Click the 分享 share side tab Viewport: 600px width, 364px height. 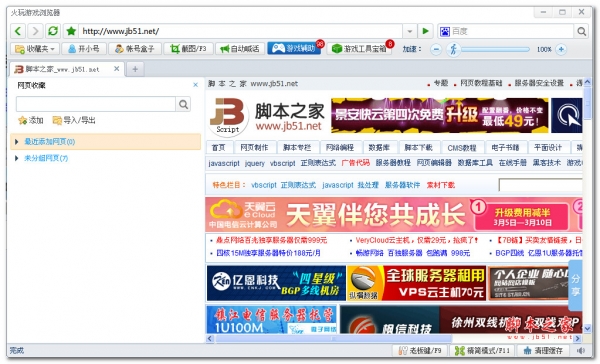click(x=576, y=285)
